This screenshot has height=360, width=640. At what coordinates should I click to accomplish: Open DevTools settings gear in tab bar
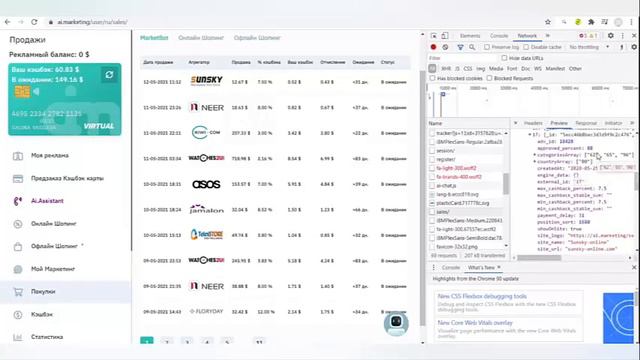[611, 36]
